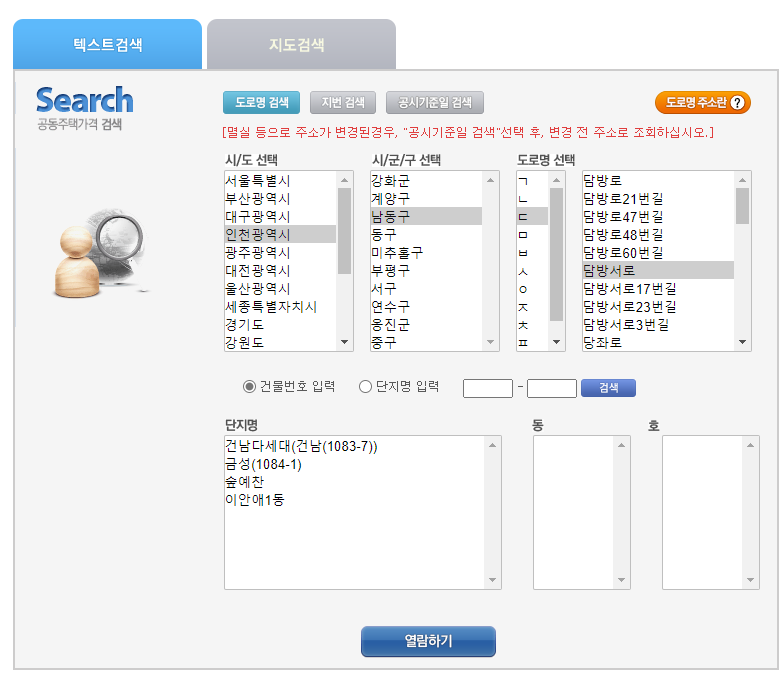
Task: Click down arrow of road name list scrollbar
Action: tap(742, 342)
